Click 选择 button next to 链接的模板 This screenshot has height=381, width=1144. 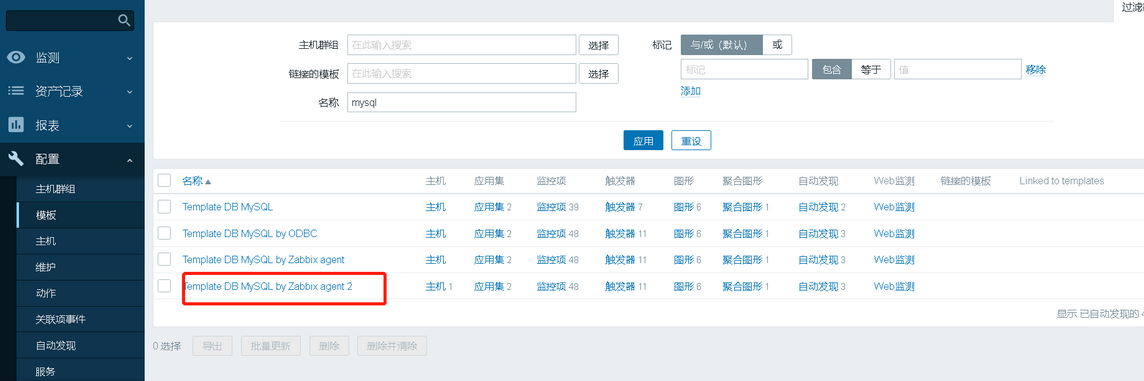point(599,74)
